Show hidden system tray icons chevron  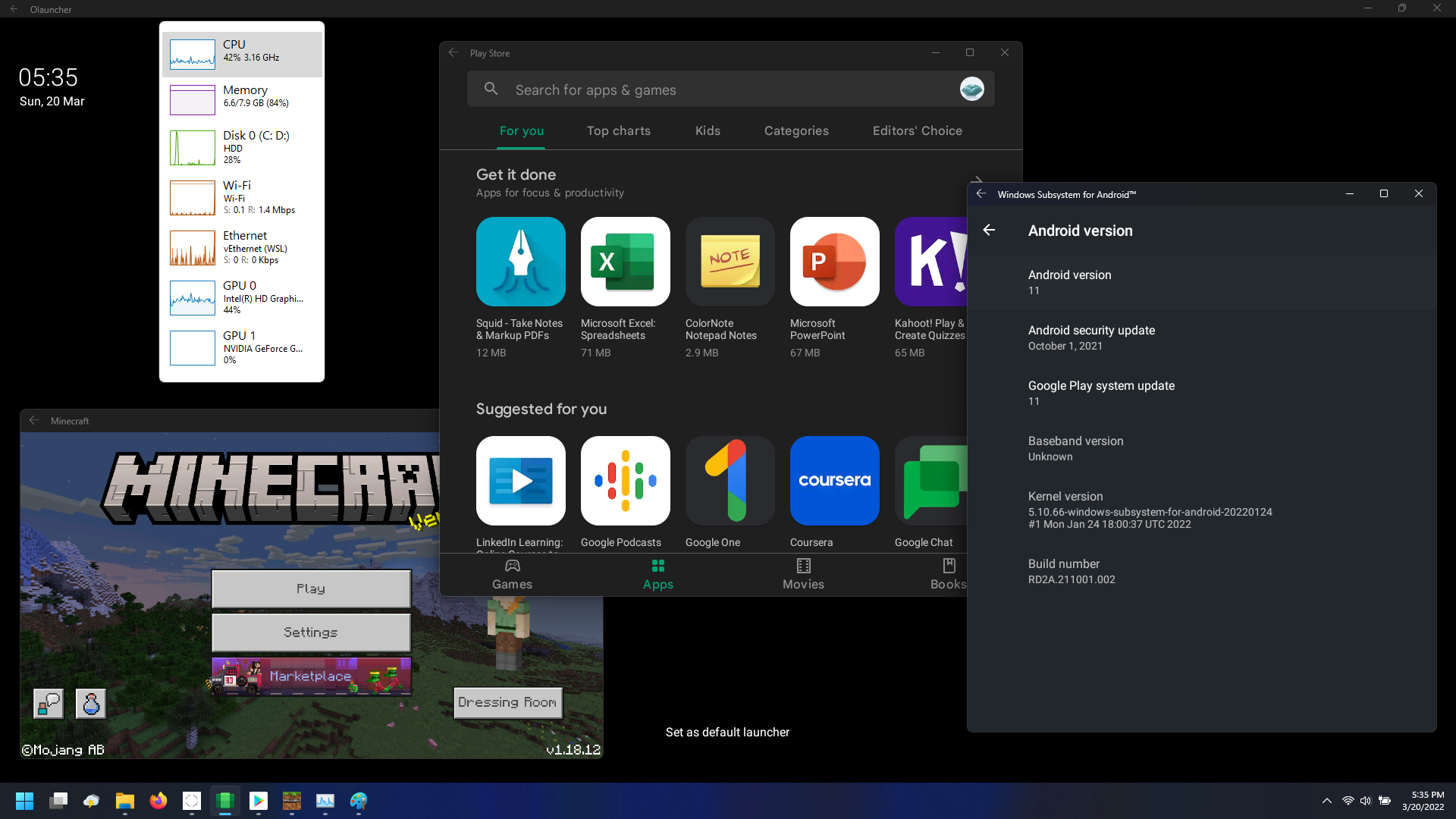pyautogui.click(x=1326, y=801)
